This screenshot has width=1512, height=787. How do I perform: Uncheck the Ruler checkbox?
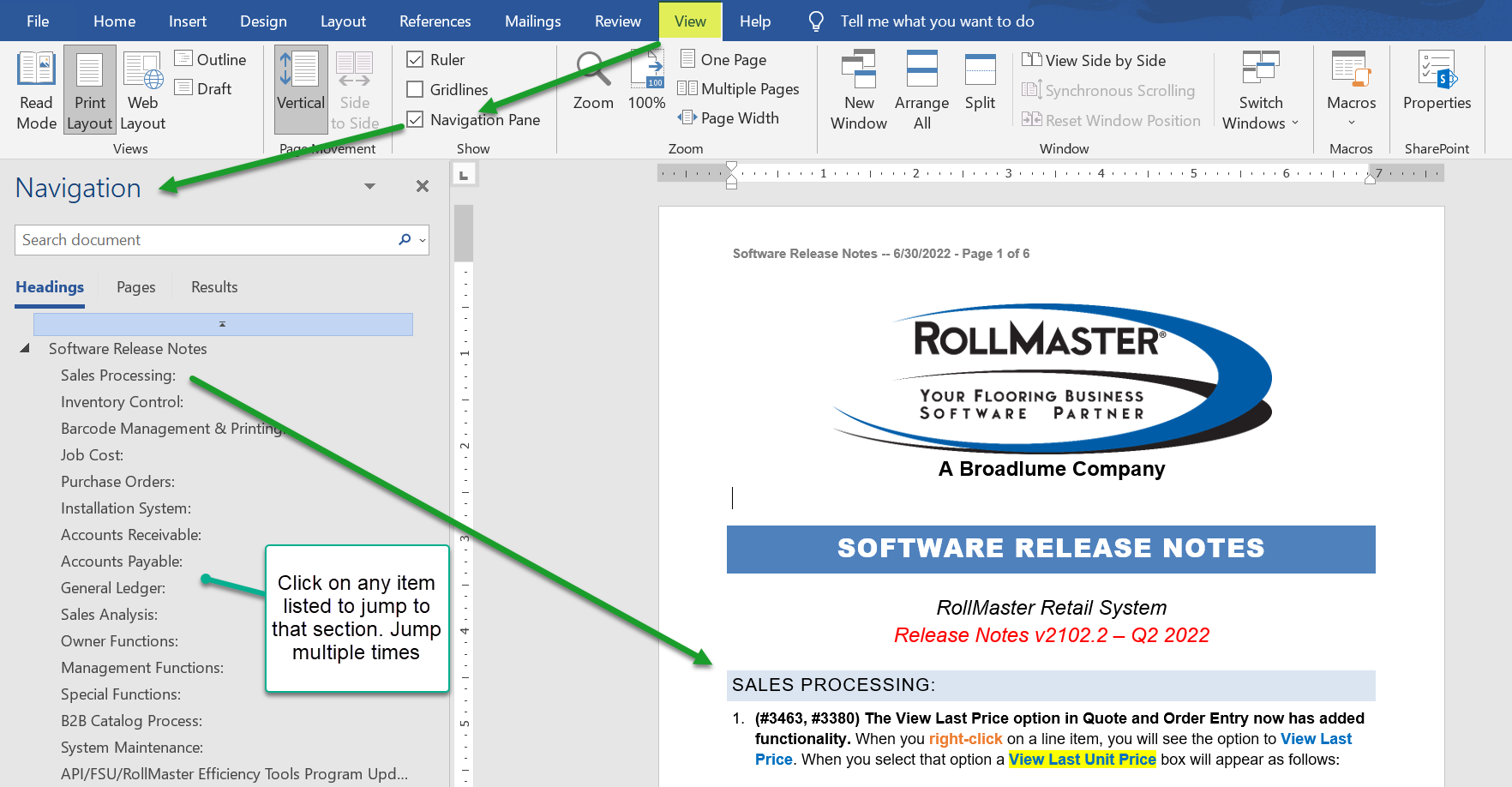pyautogui.click(x=415, y=59)
